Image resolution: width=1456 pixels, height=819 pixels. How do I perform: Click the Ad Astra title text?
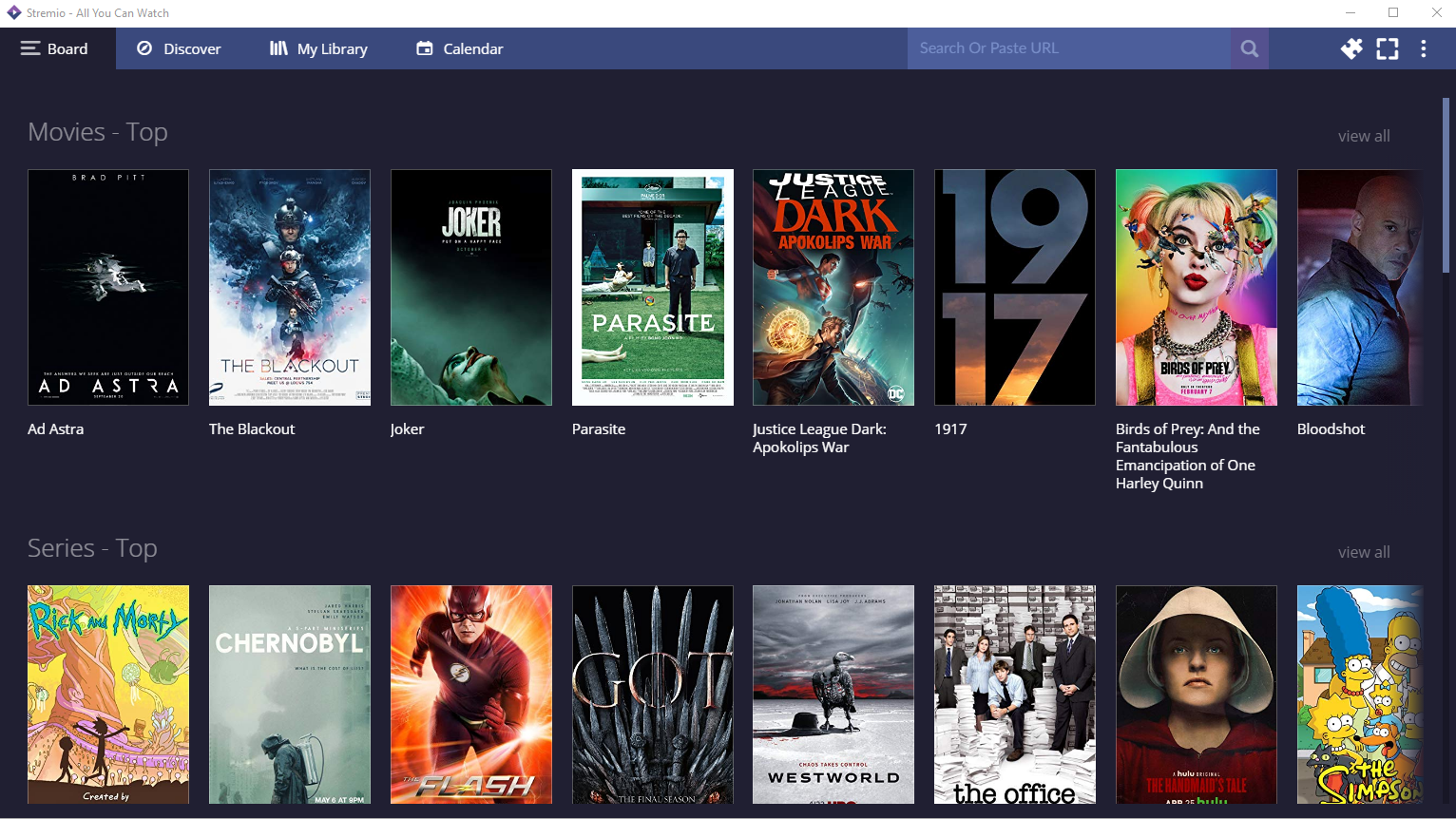[56, 429]
